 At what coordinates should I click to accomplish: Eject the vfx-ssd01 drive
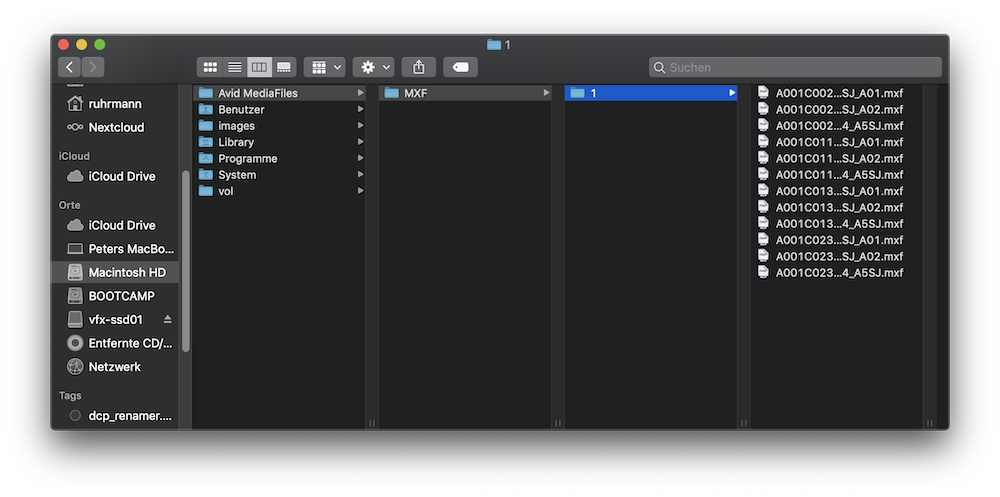tap(167, 320)
